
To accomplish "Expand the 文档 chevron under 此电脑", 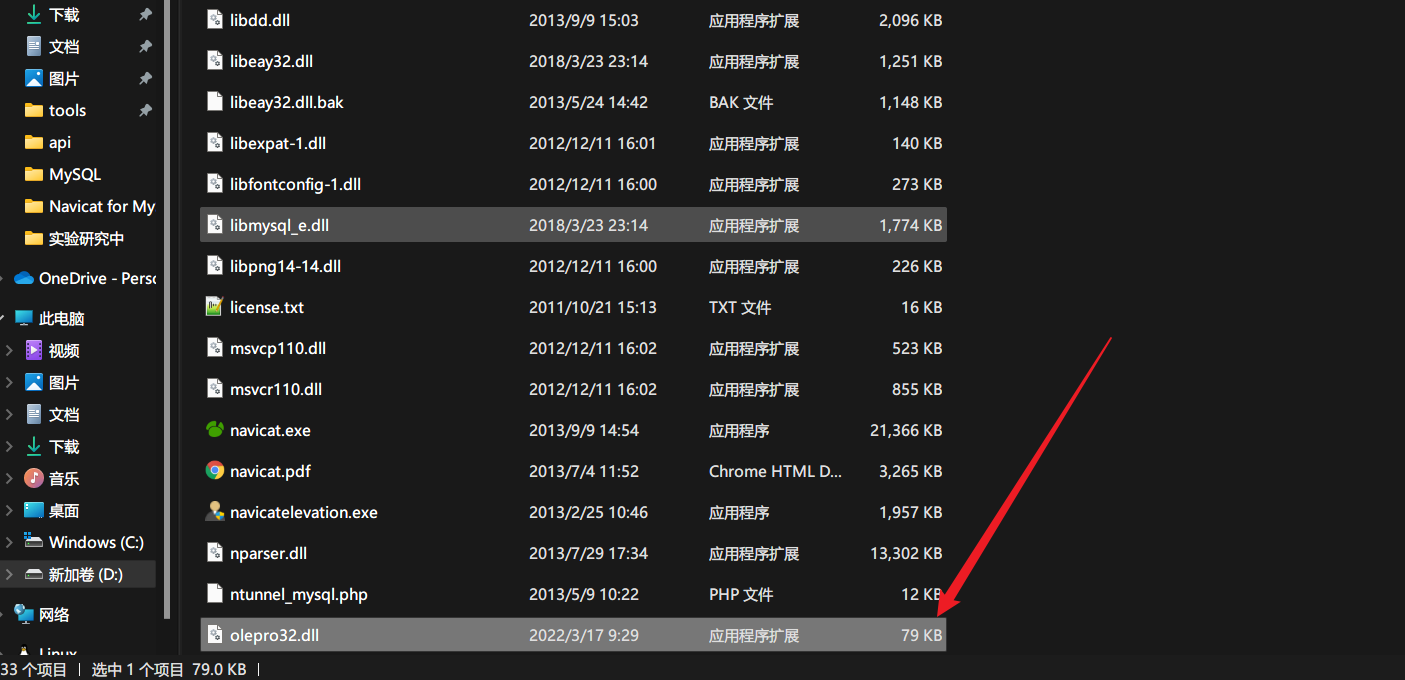I will tap(10, 414).
